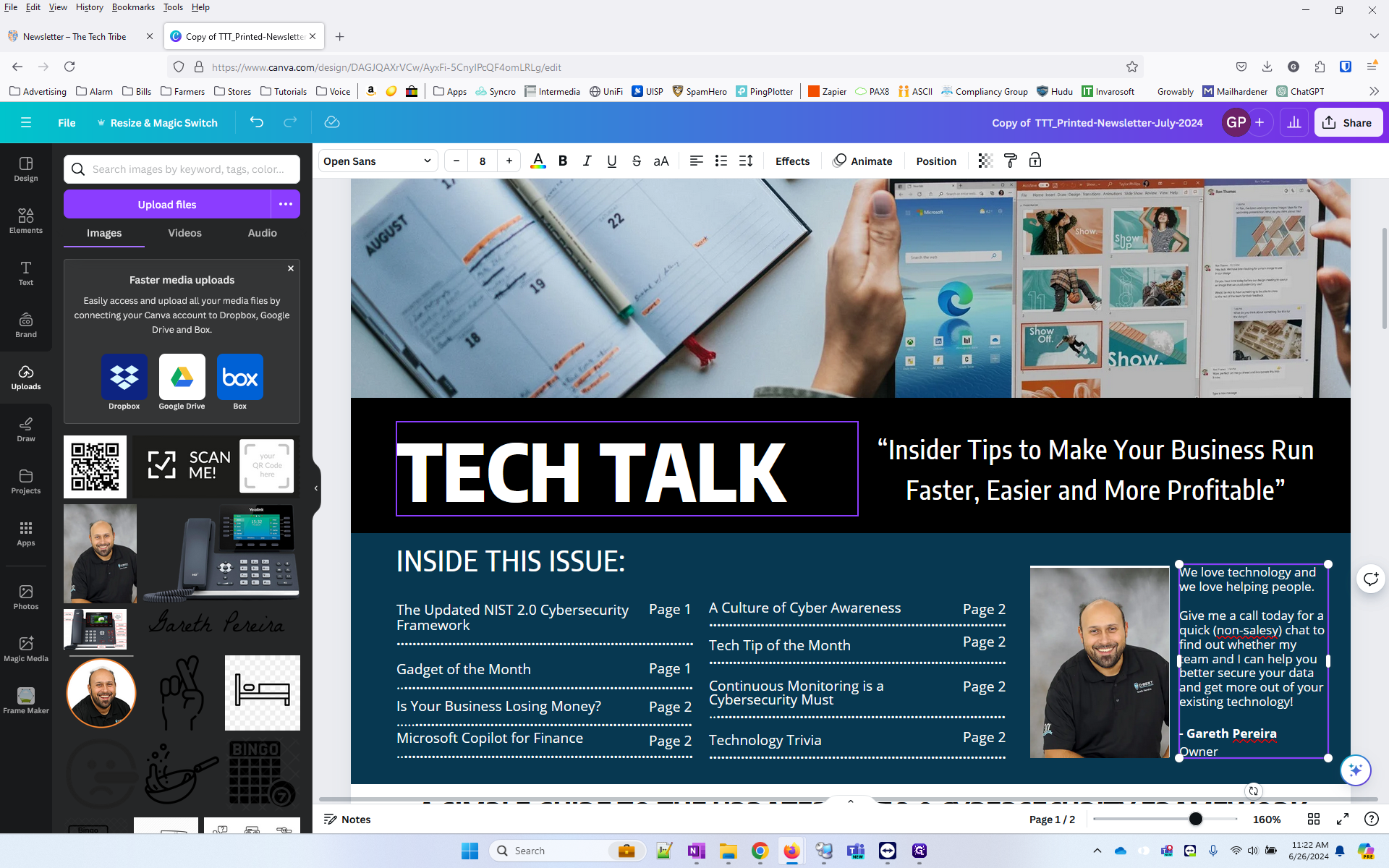Select the Images tab
This screenshot has width=1389, height=868.
[104, 233]
